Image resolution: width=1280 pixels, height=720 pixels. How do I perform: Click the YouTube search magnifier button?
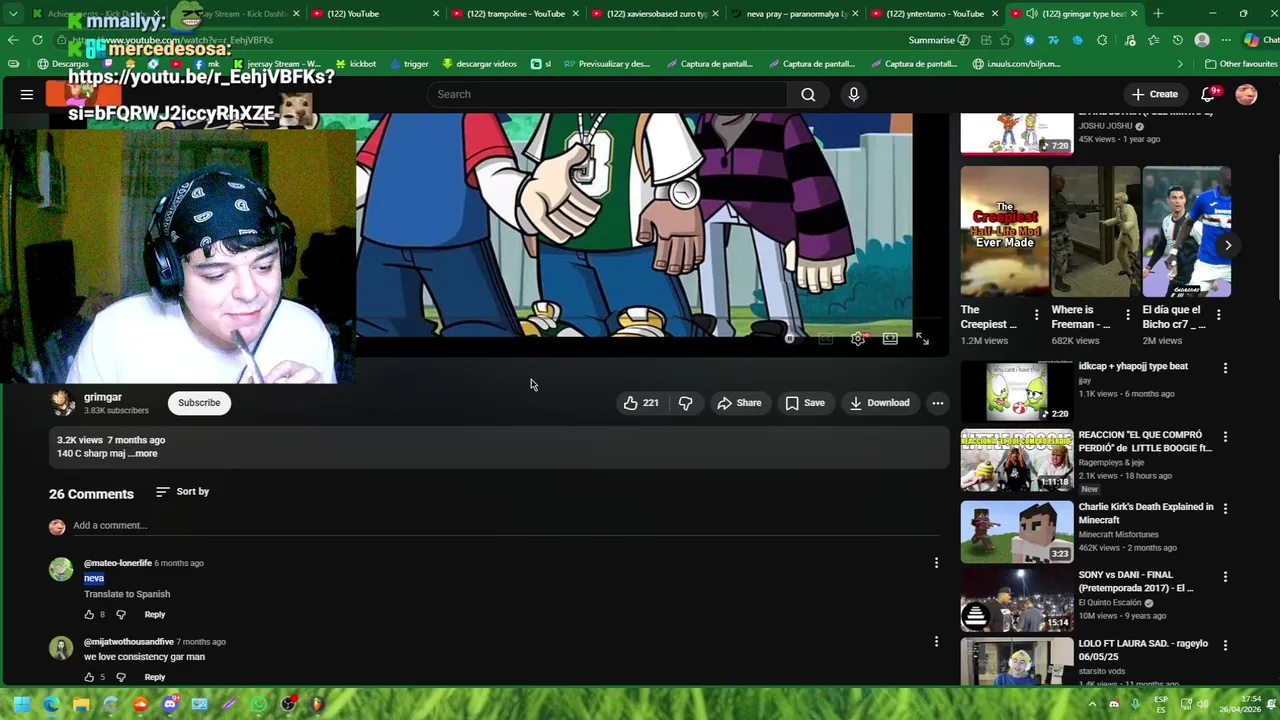[808, 94]
